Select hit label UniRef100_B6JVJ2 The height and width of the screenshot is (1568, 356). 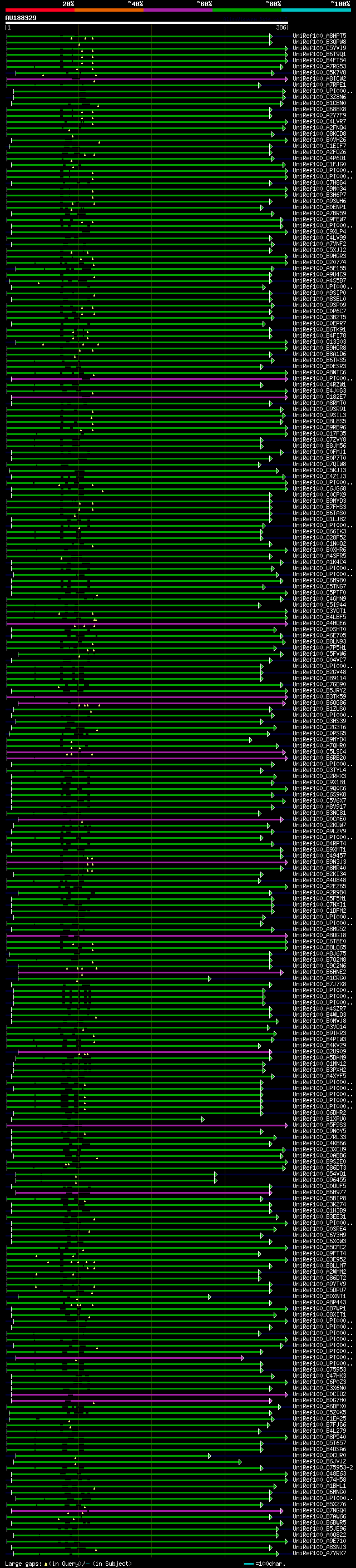[319, 1461]
